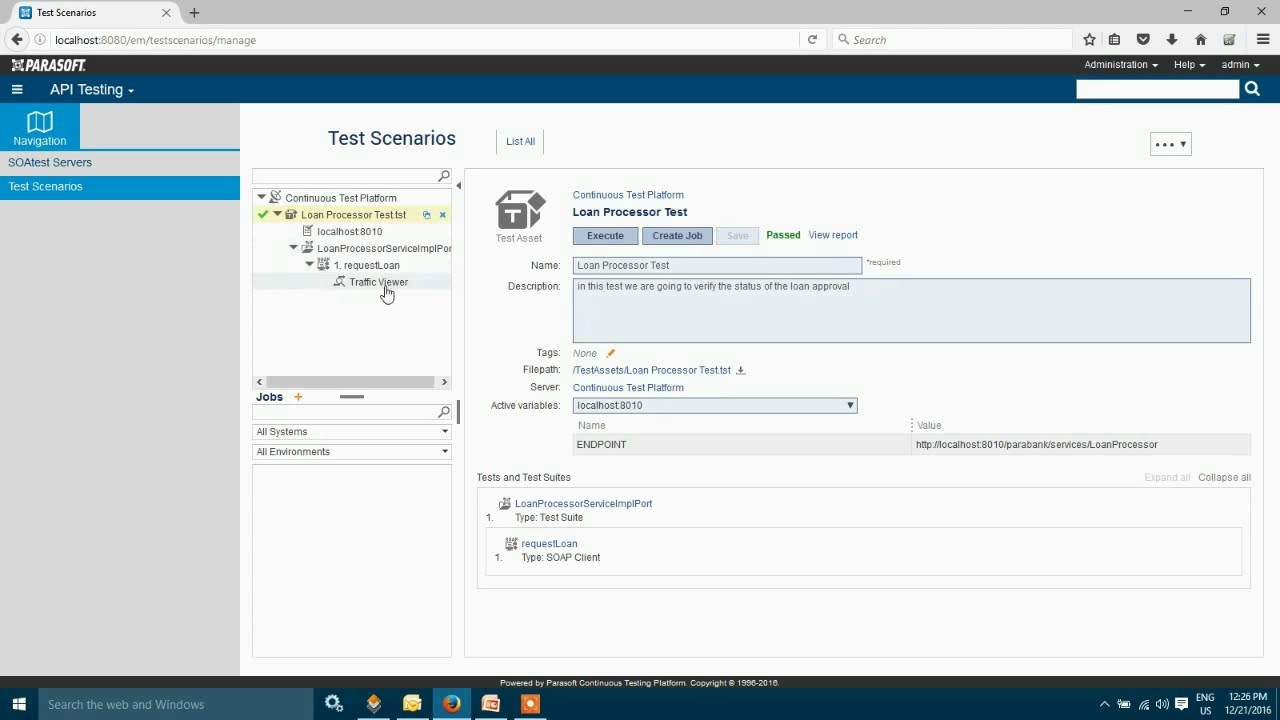Click the Jobs panel resize handle bar
The height and width of the screenshot is (720, 1280).
point(352,397)
